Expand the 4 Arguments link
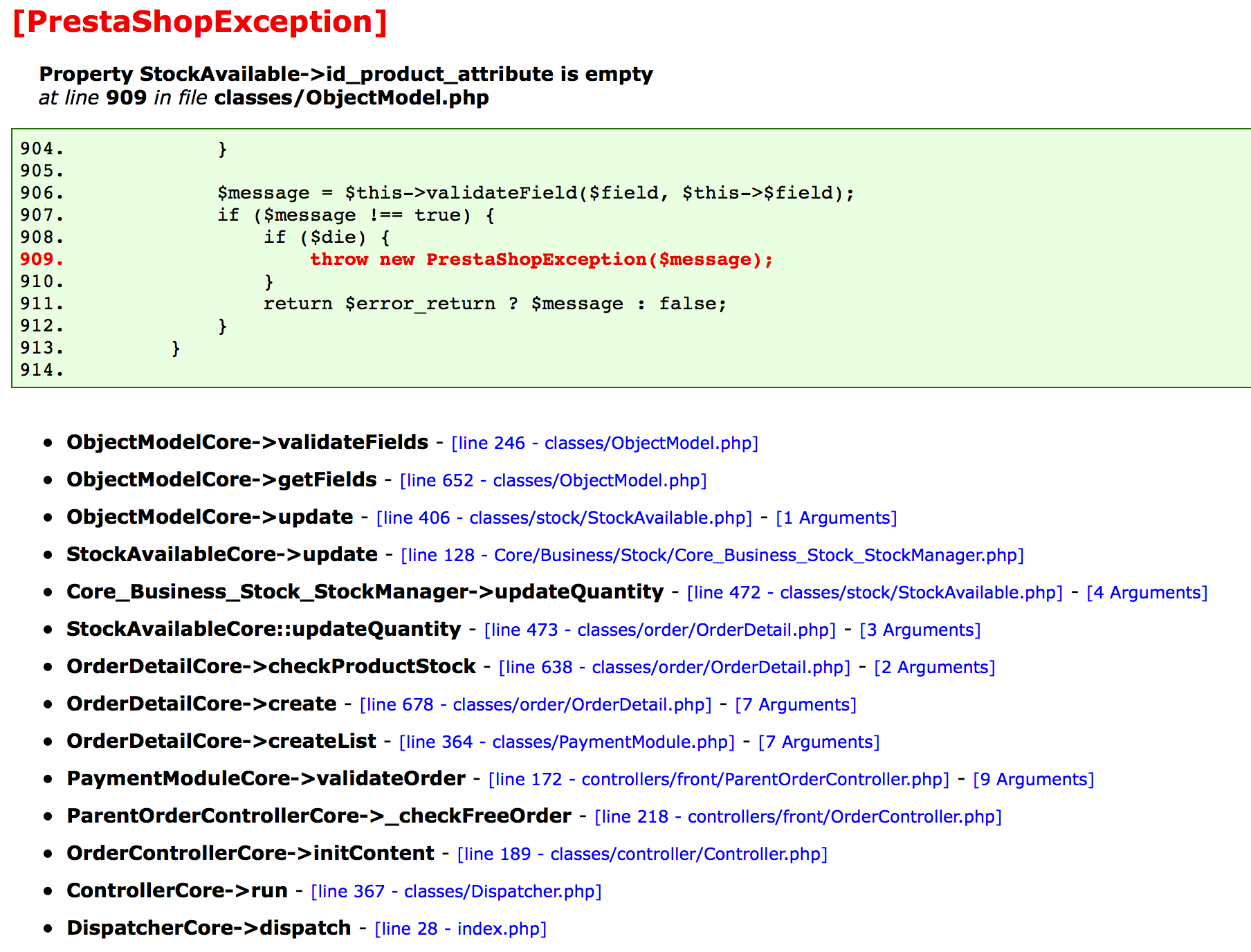This screenshot has width=1251, height=952. click(1147, 593)
